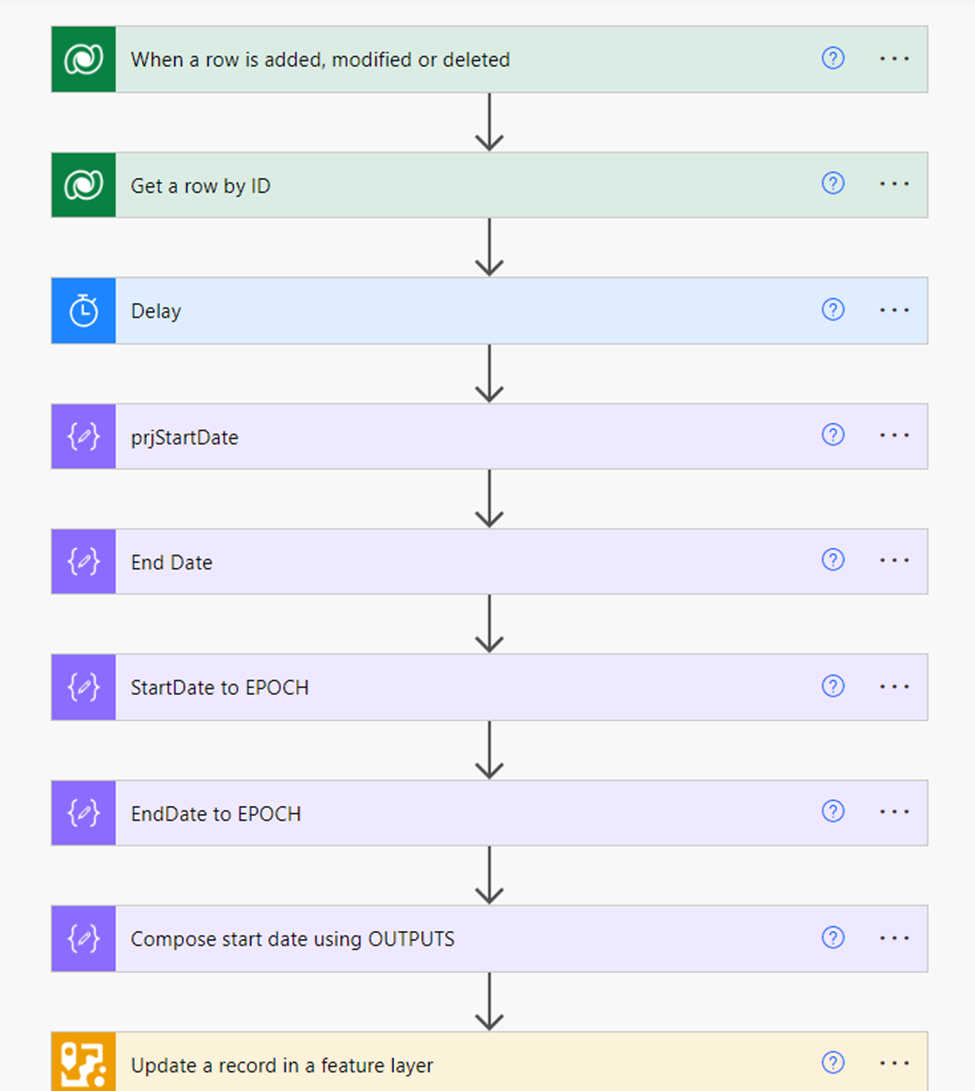Click the Compose icon on StartDate to EPOCH
Viewport: 975px width, 1091px height.
(83, 687)
